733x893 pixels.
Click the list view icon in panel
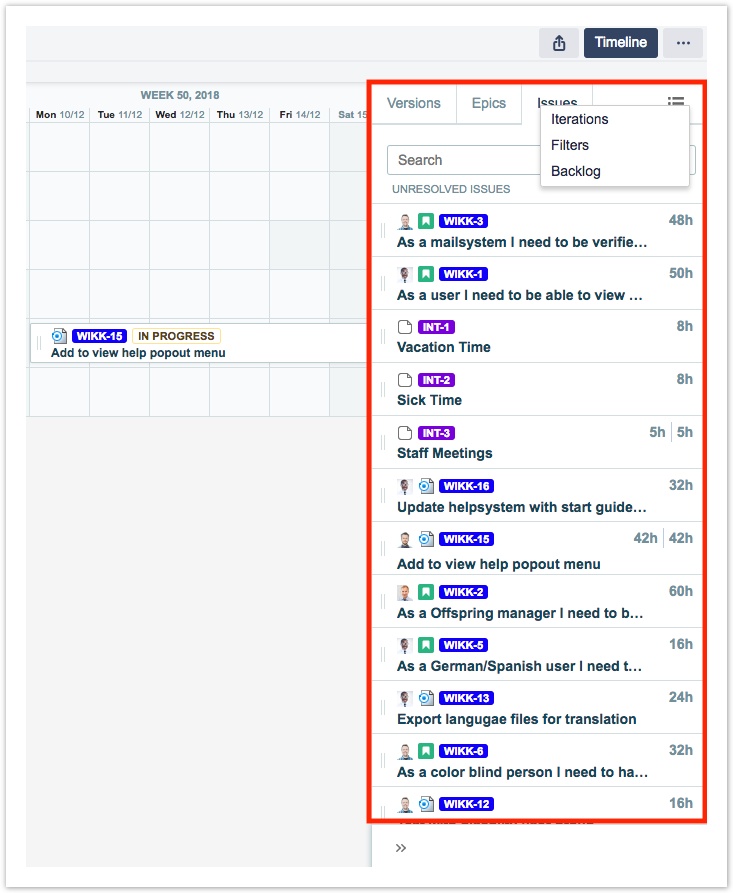676,101
